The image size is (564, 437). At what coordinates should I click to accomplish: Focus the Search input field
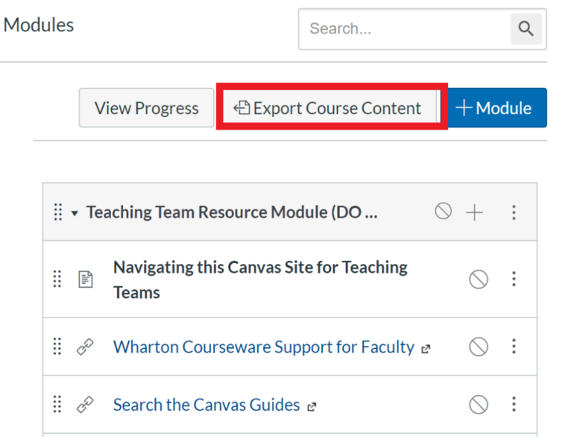405,29
